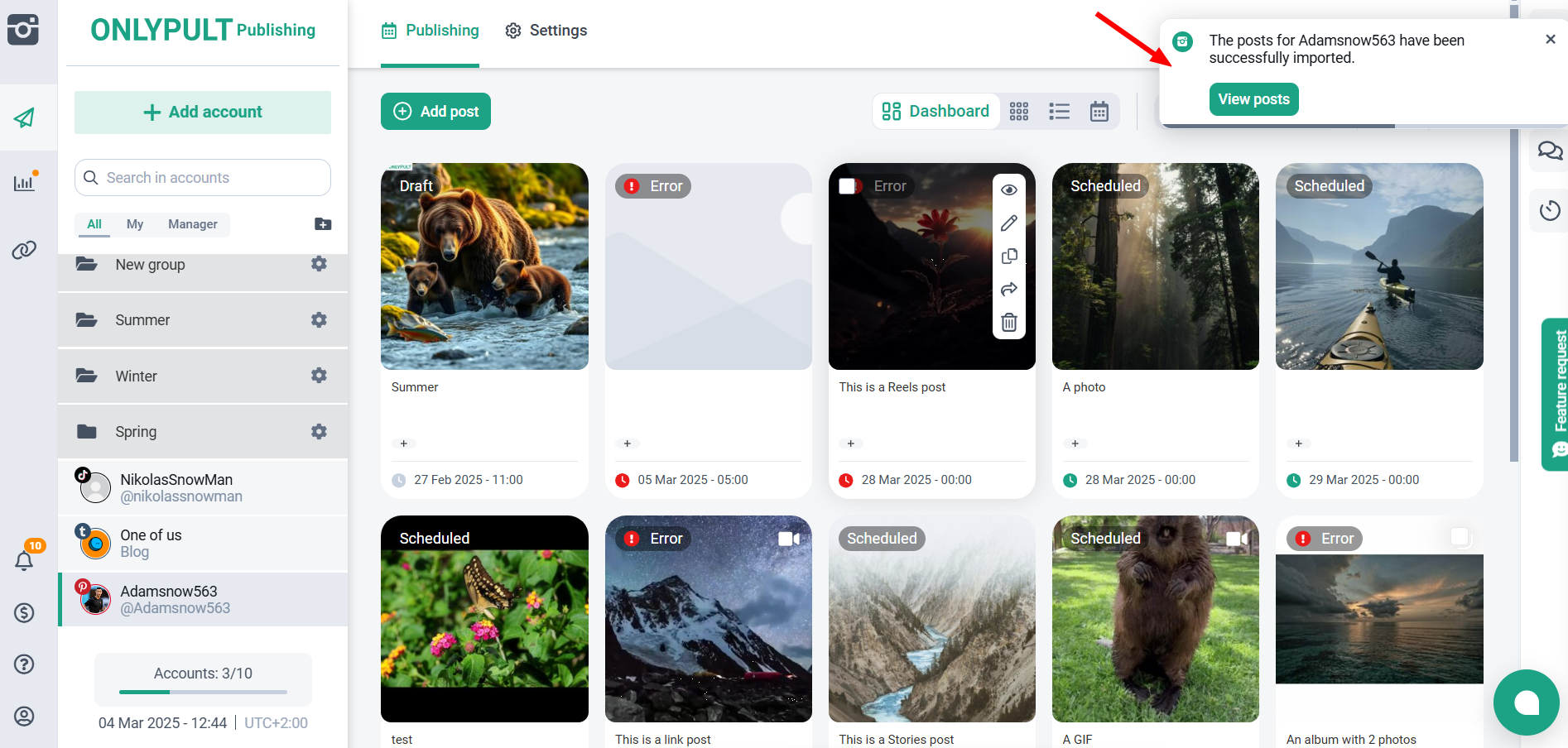This screenshot has width=1568, height=748.
Task: Tick the checkbox on Reels error post
Action: tap(847, 186)
